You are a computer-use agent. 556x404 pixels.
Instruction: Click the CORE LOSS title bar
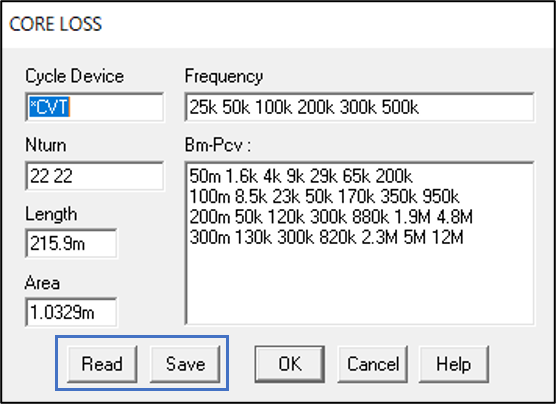coord(278,24)
